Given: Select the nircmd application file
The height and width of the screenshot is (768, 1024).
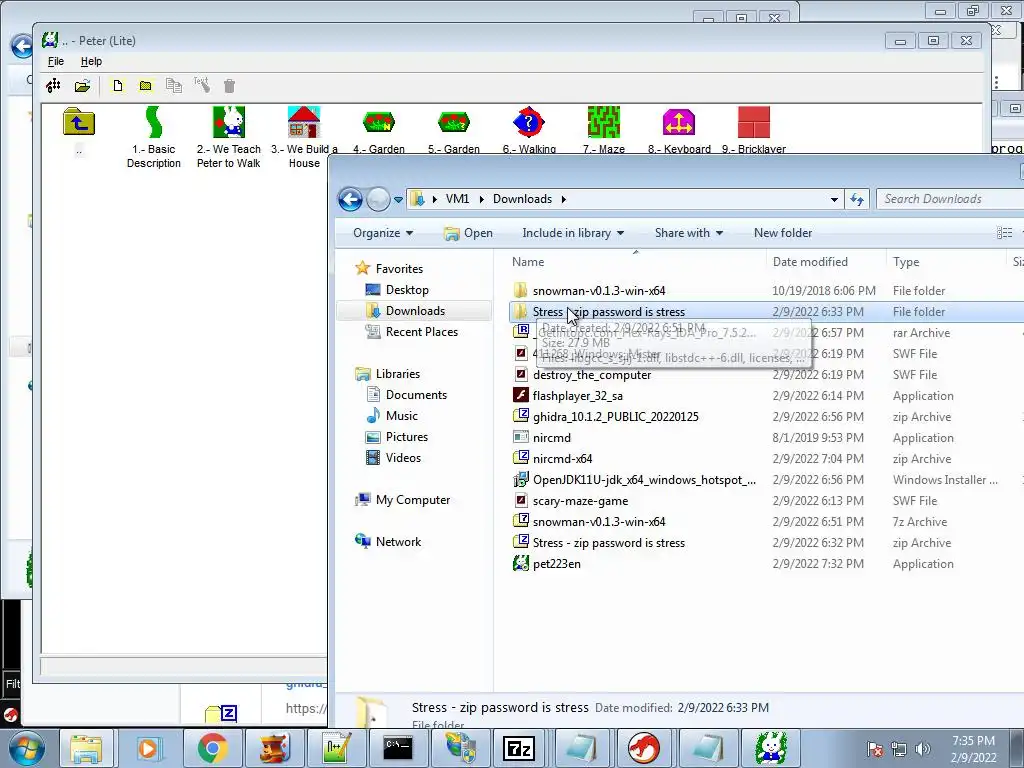Looking at the screenshot, I should pyautogui.click(x=552, y=438).
